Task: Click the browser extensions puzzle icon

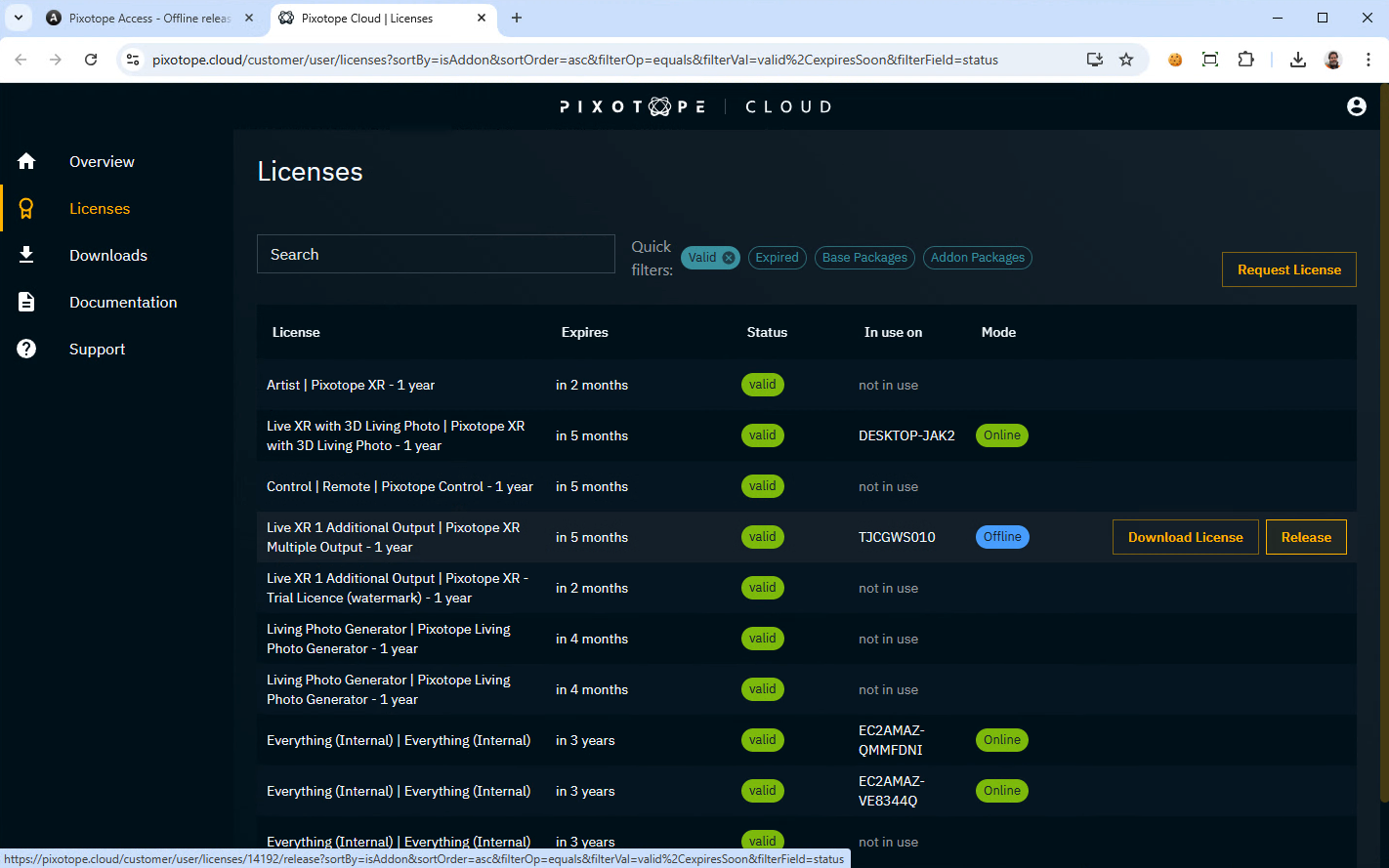Action: 1245,60
